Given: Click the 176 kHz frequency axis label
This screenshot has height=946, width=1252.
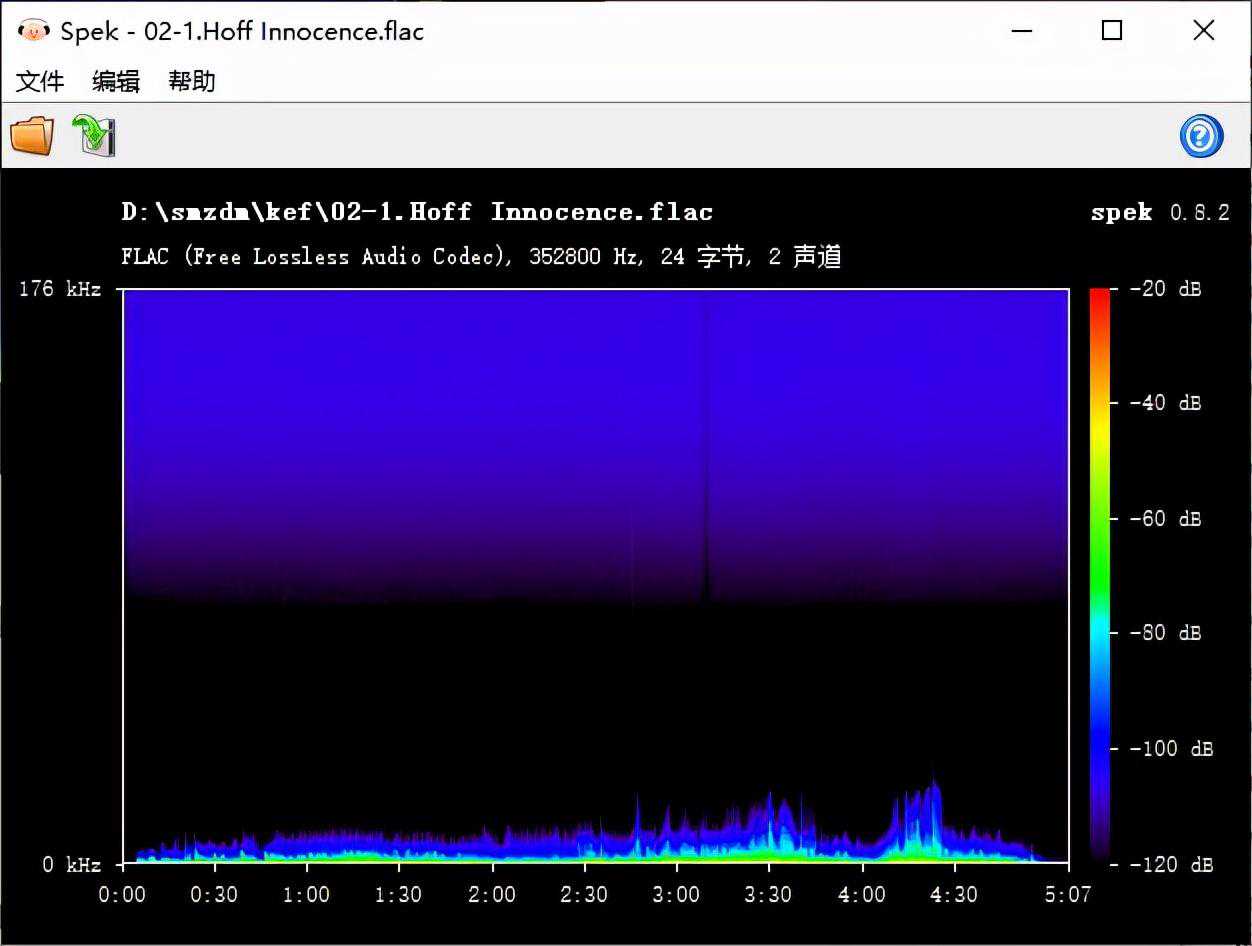Looking at the screenshot, I should click(60, 290).
